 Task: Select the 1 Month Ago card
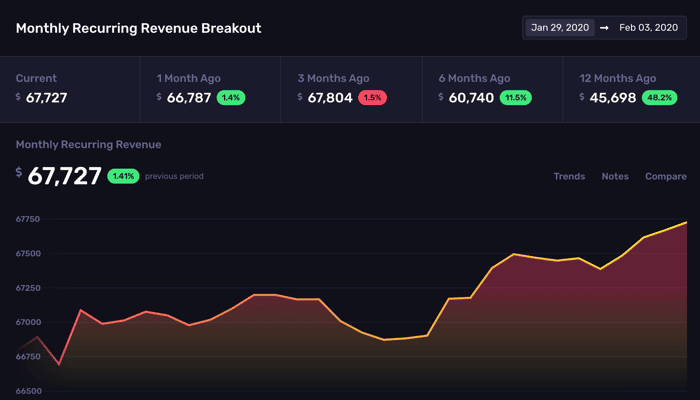click(x=210, y=89)
